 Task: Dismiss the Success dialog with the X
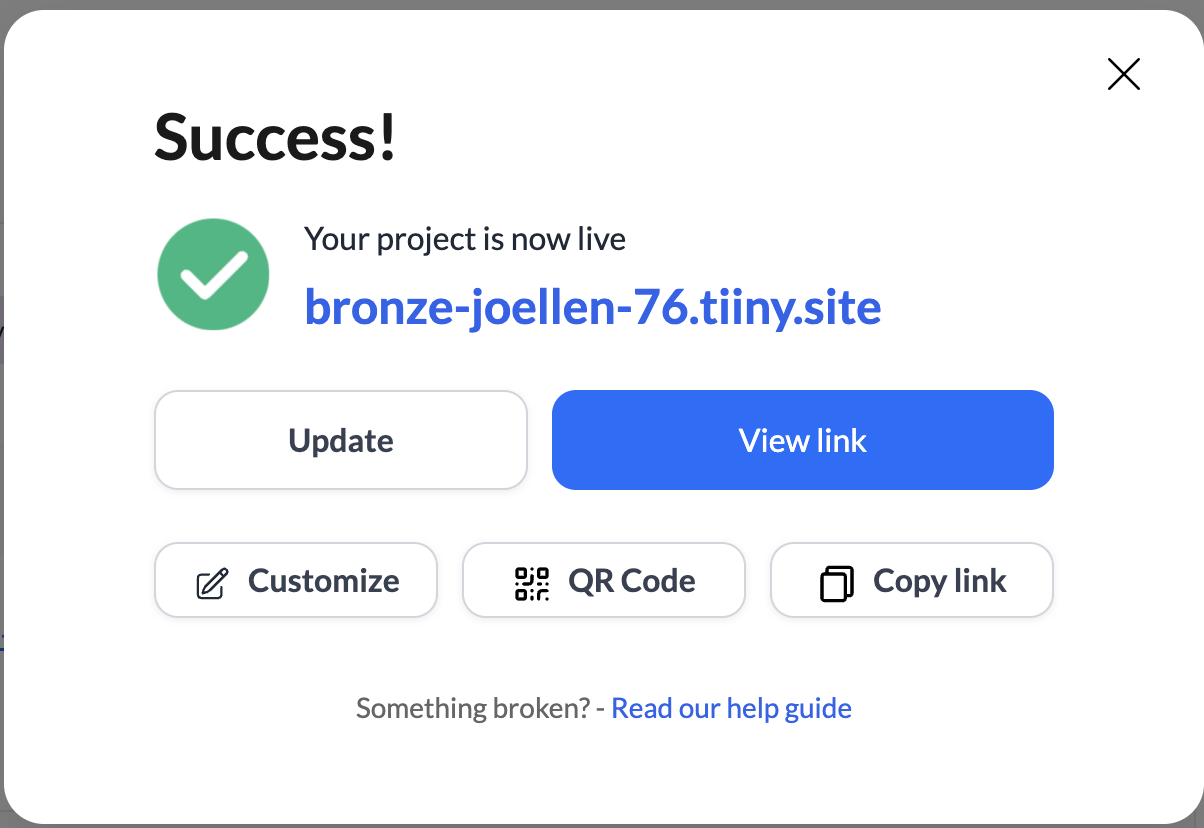click(x=1123, y=74)
